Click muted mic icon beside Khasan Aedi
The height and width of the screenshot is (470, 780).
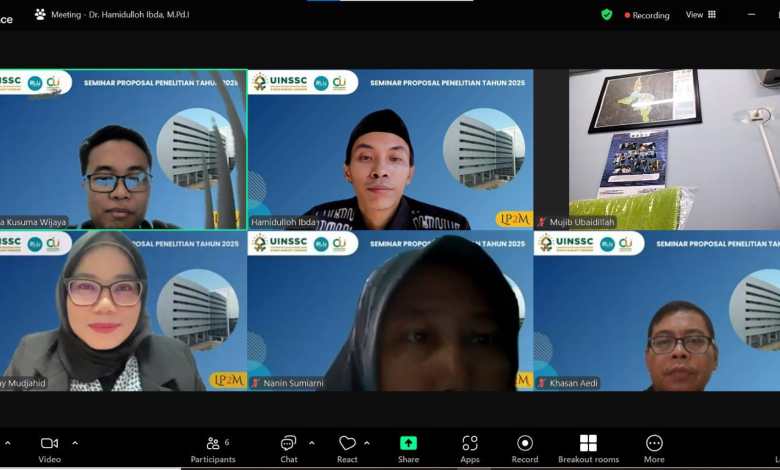click(542, 383)
